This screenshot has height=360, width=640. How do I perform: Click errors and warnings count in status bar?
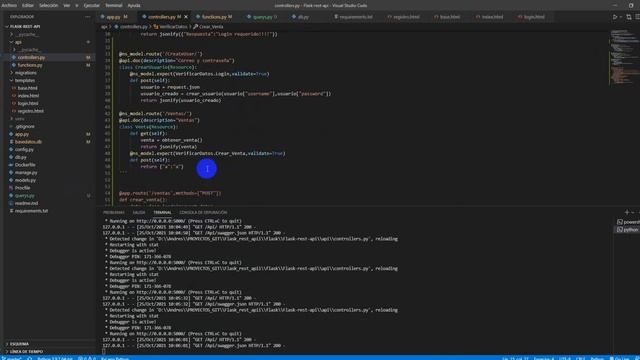point(87,358)
